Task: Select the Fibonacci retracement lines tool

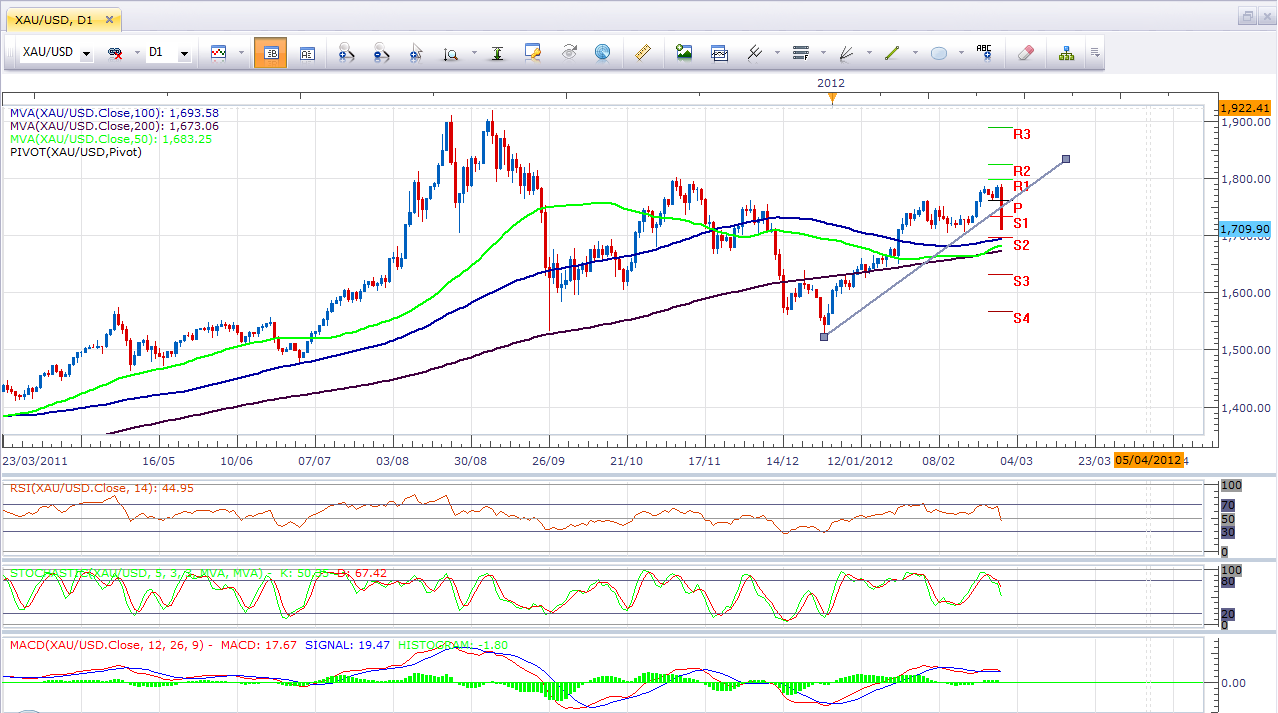Action: point(800,52)
